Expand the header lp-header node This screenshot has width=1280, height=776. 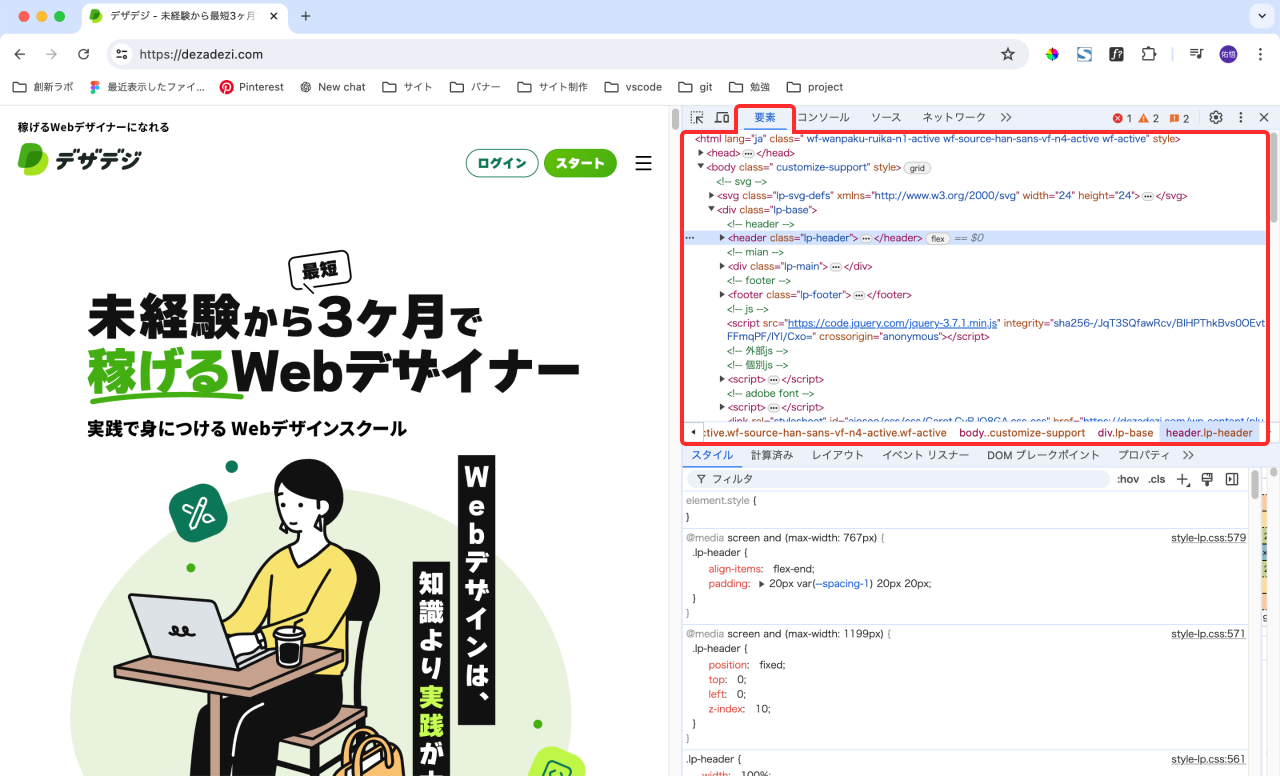click(722, 238)
